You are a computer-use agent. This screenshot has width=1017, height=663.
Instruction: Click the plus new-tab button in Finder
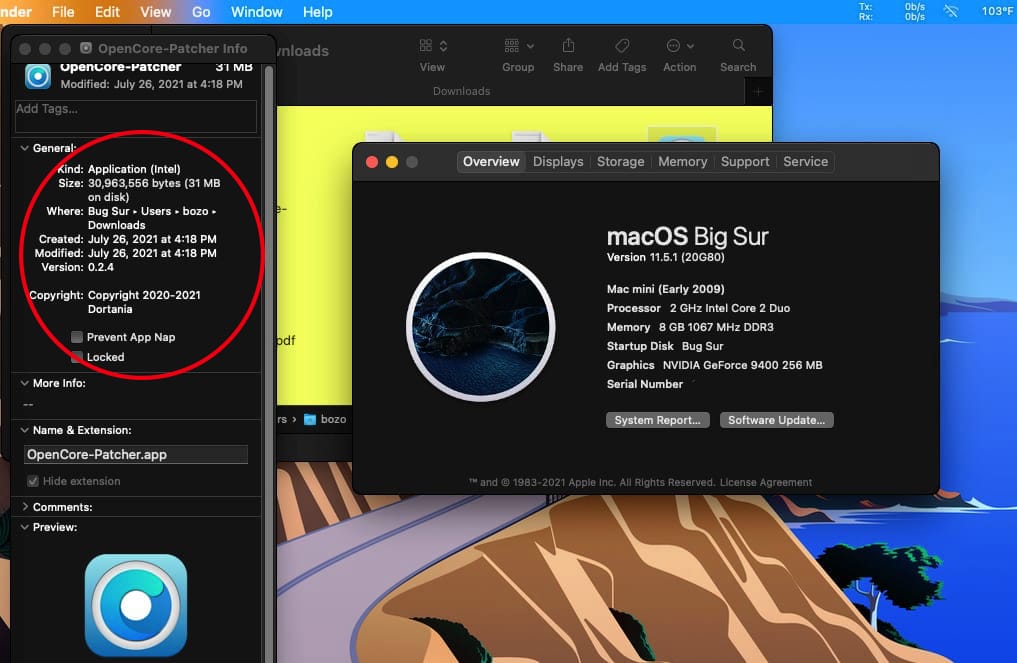point(758,91)
